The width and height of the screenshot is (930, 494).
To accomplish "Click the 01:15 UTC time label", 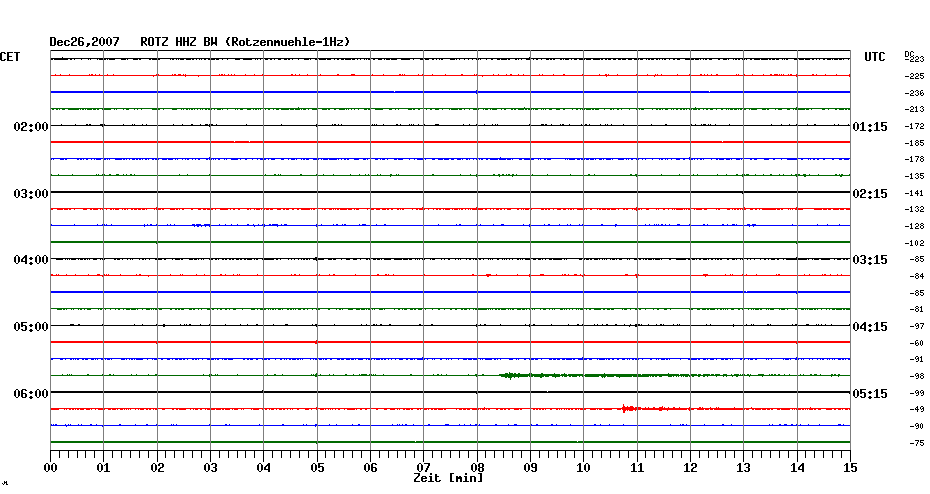I will [870, 126].
